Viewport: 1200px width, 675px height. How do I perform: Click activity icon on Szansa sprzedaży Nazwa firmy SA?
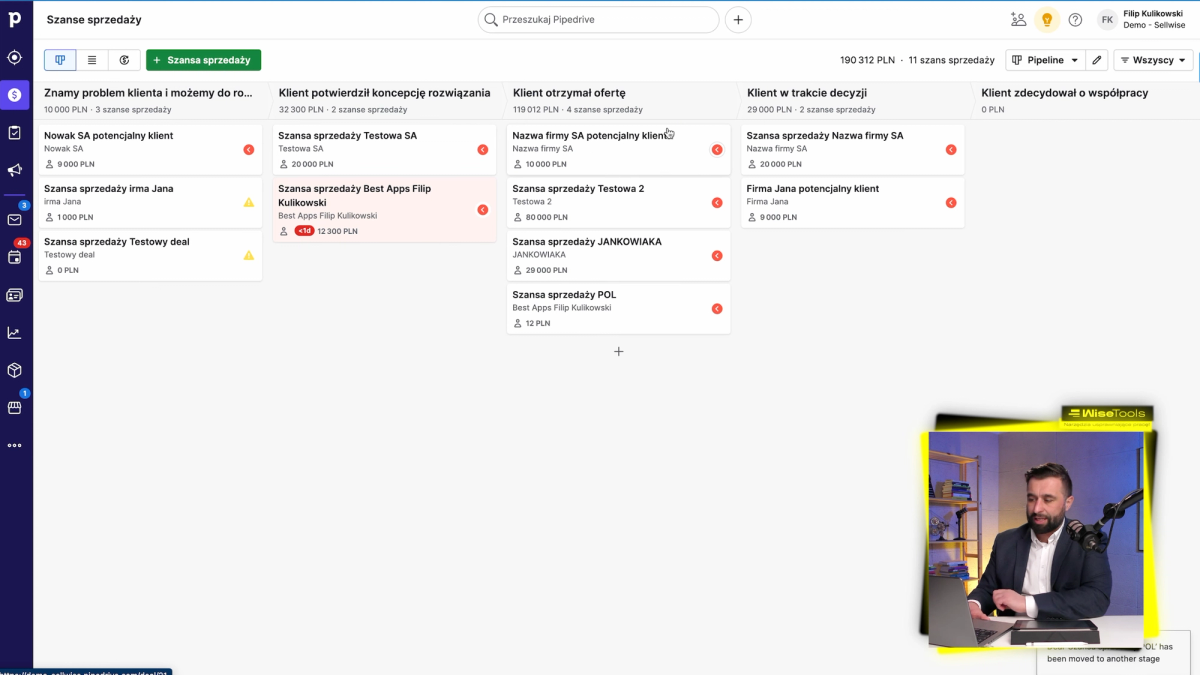pos(951,149)
